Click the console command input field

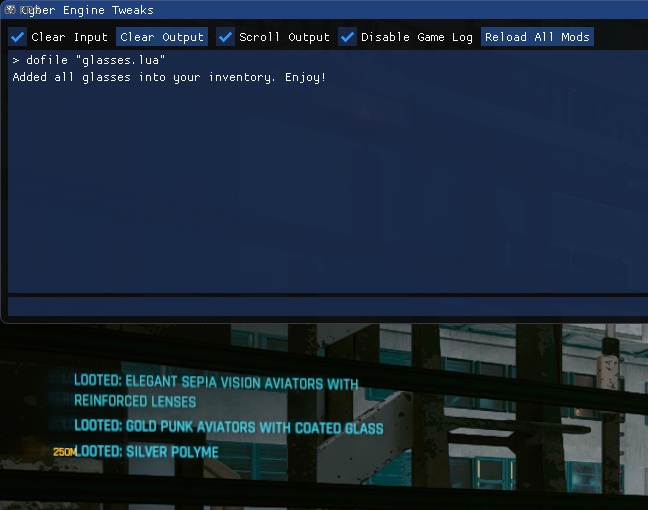point(322,307)
